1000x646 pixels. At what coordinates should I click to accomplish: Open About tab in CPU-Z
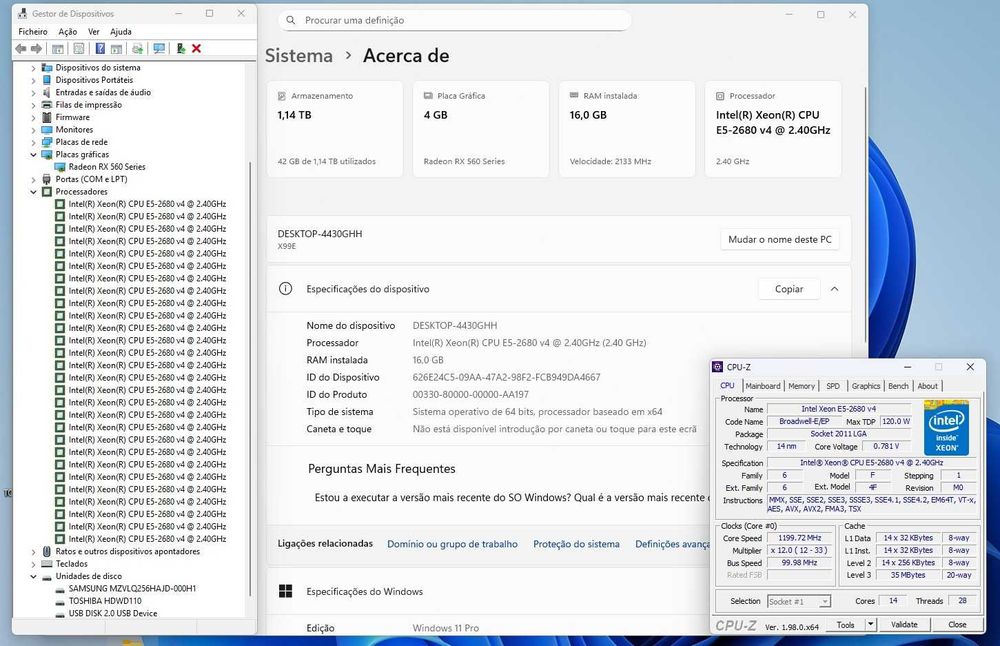click(927, 386)
